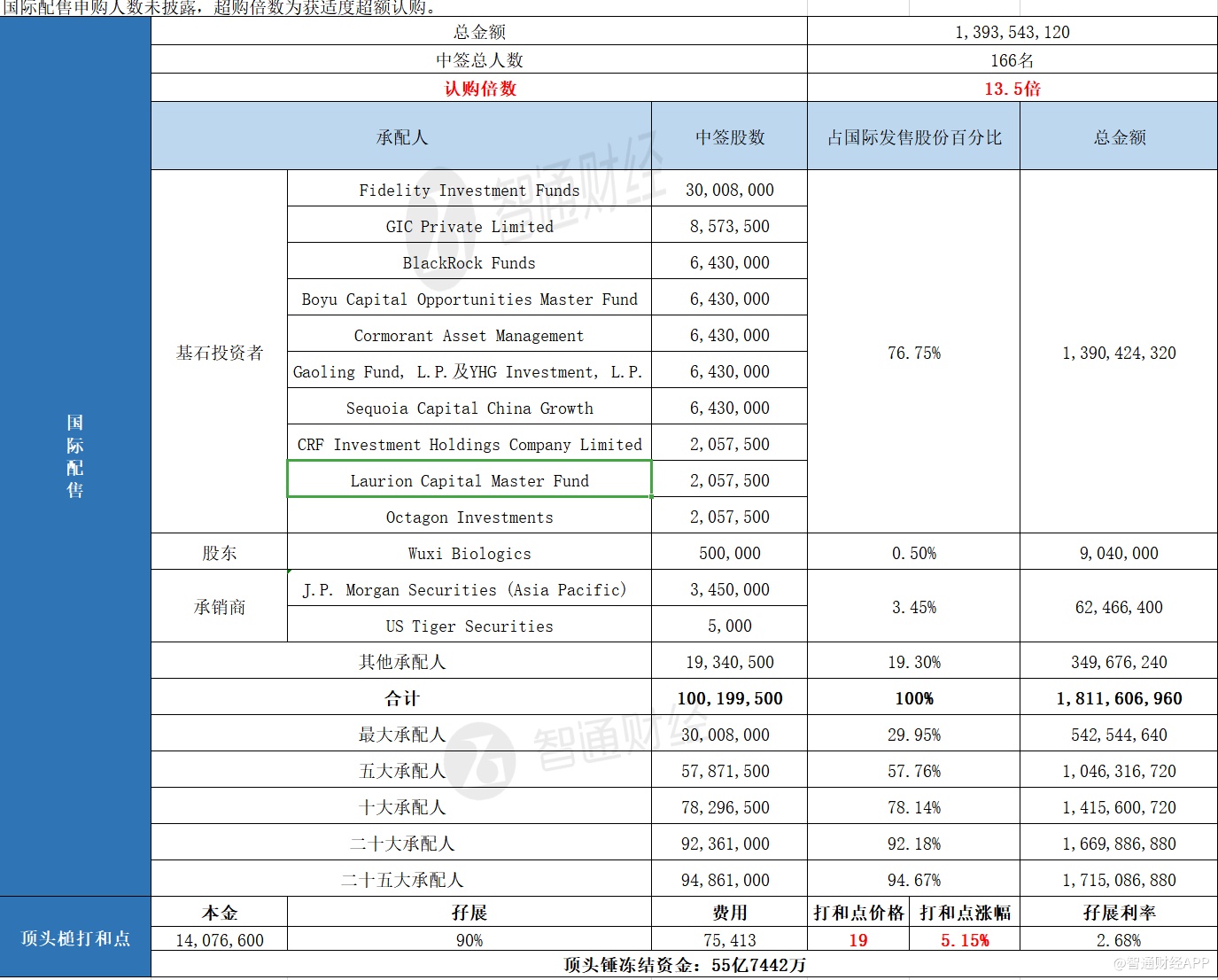Select the bold 100,199,500 total shares
The width and height of the screenshot is (1218, 980).
point(730,698)
